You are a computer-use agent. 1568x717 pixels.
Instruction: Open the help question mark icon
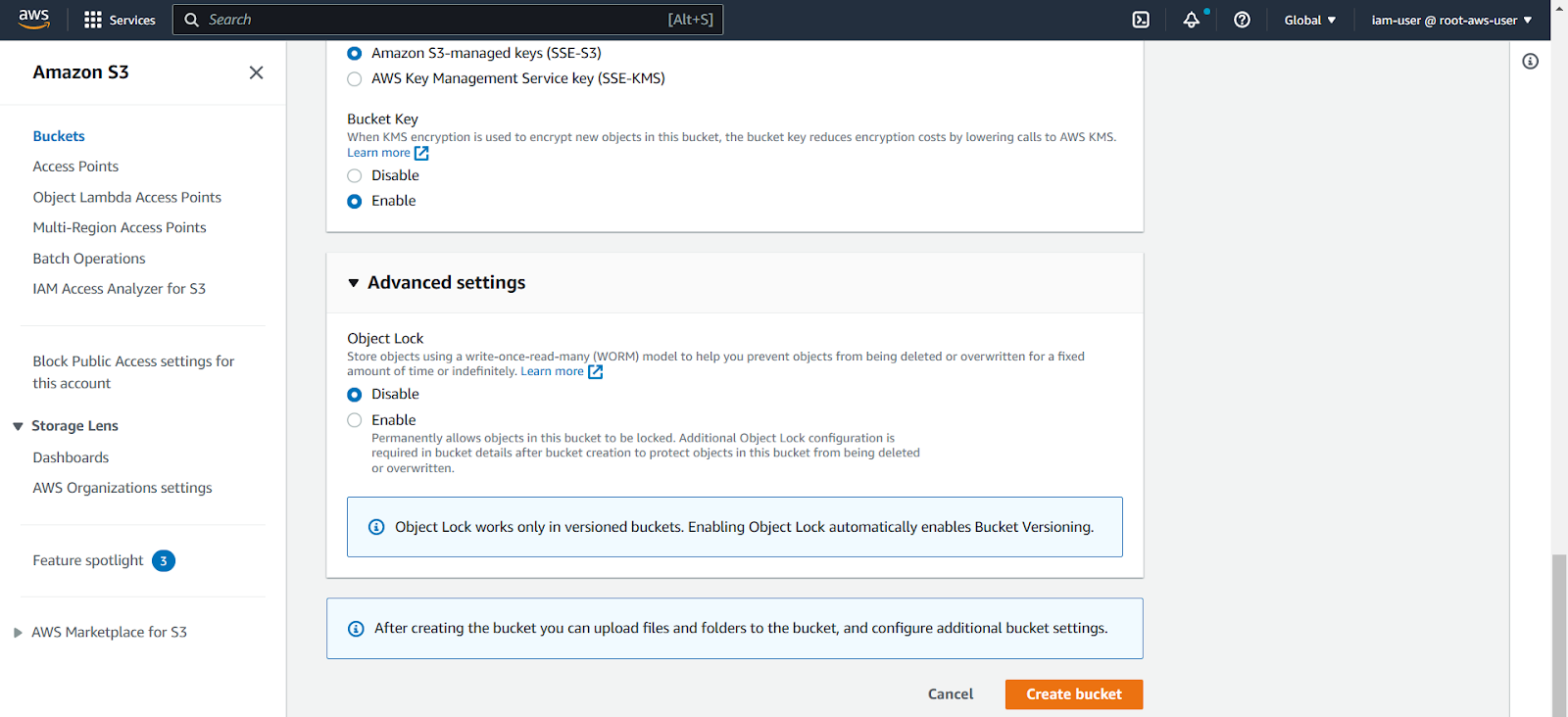1242,20
